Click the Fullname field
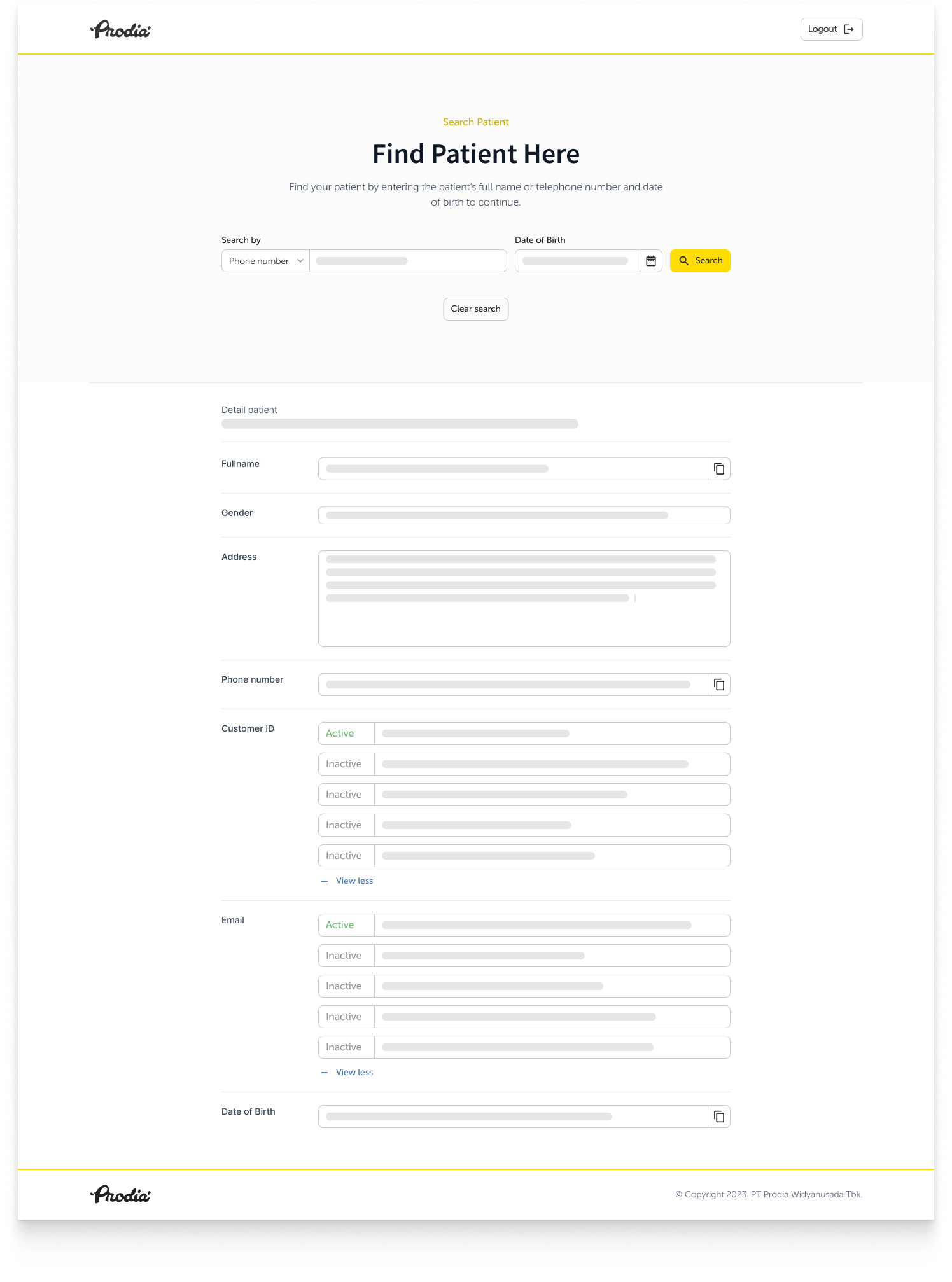 tap(513, 469)
